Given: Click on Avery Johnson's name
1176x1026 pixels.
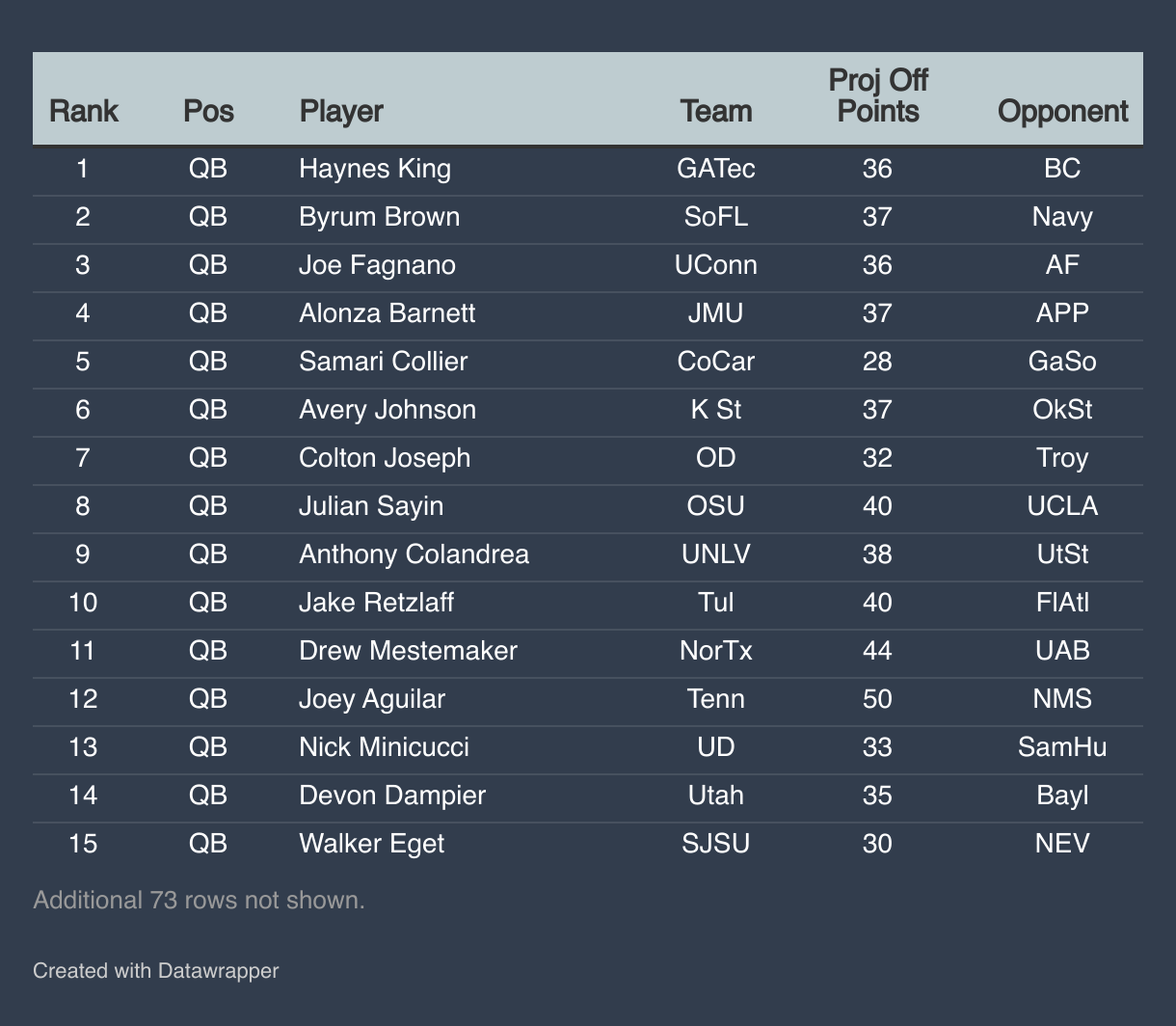Looking at the screenshot, I should [388, 410].
